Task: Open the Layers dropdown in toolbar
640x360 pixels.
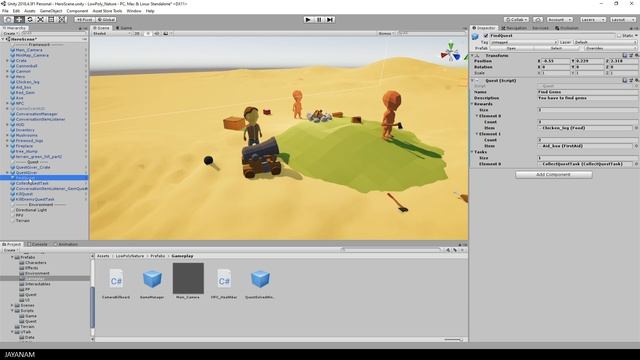Action: coord(592,20)
